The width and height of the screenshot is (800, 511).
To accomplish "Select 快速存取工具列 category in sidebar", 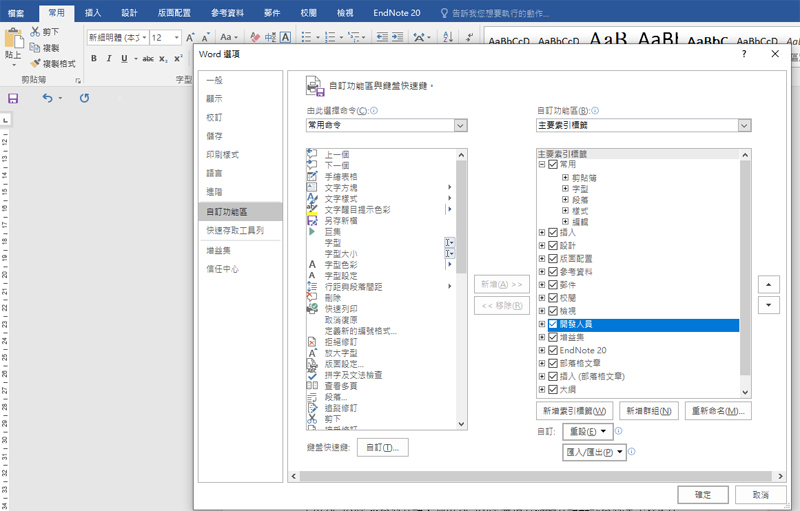I will click(x=235, y=231).
